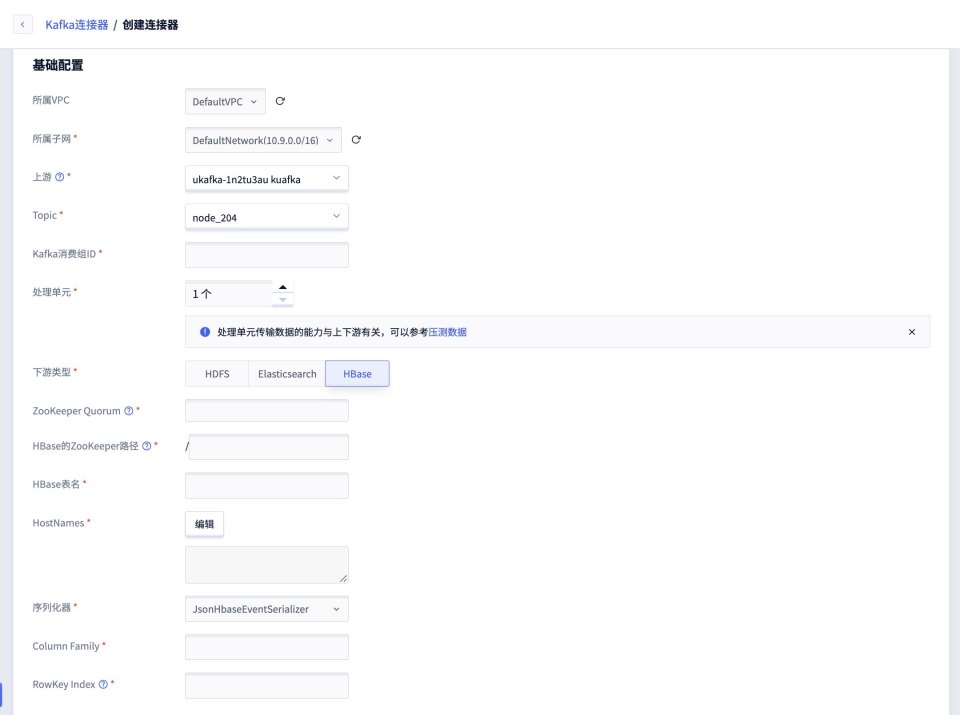Open the 序列化器 JsonHbaseEventSerializer dropdown

(267, 609)
